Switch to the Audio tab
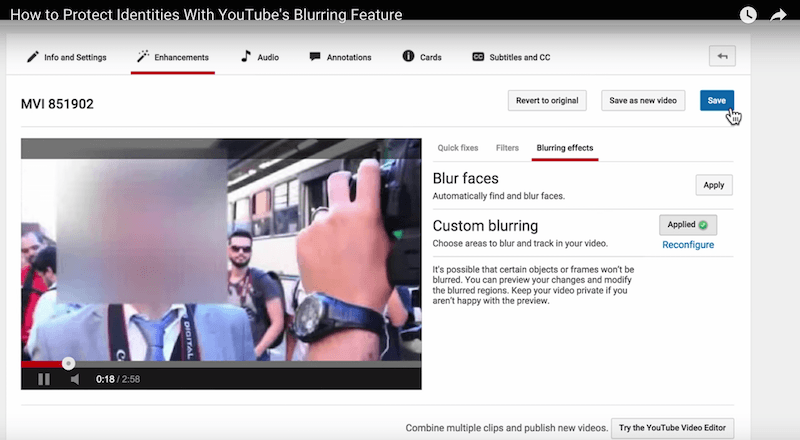This screenshot has width=800, height=440. coord(260,57)
